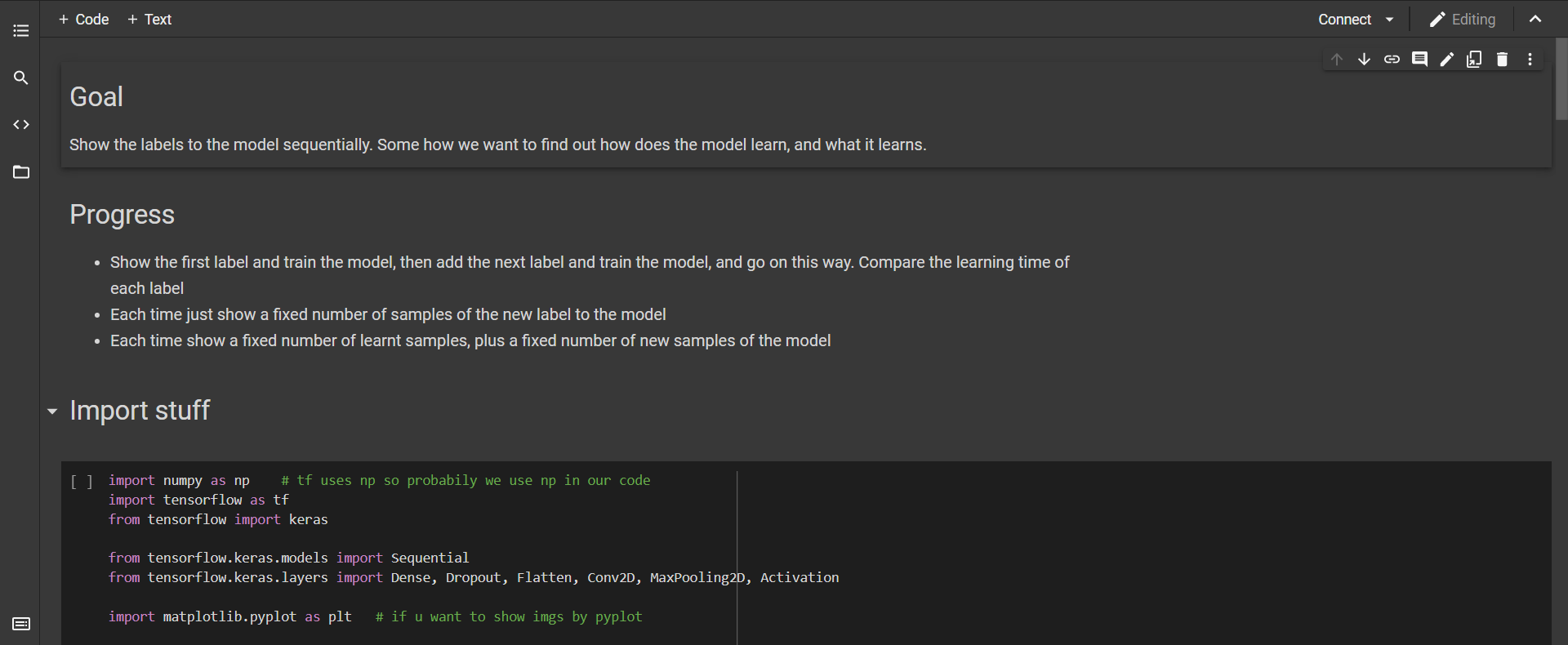Move the cell down with arrow icon

[x=1364, y=59]
